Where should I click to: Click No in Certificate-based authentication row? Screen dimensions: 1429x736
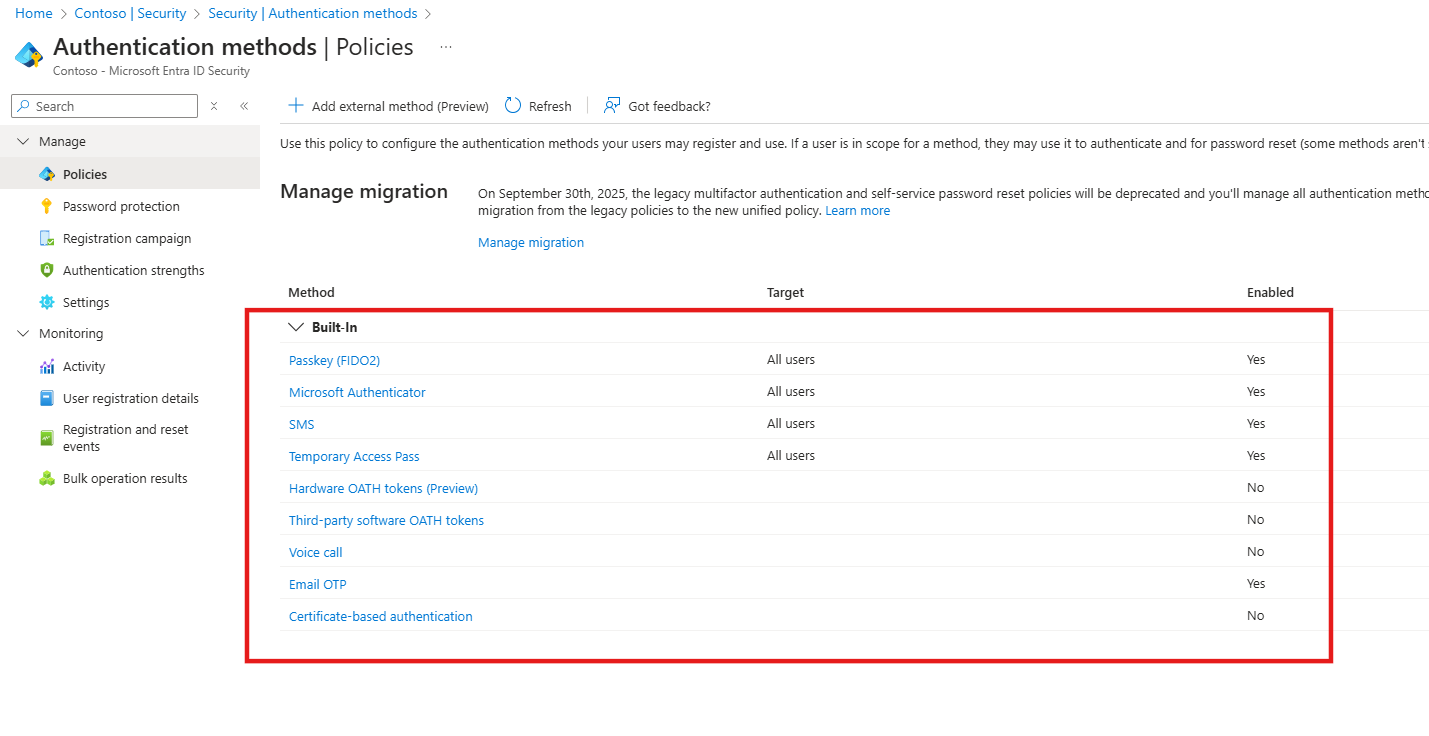coord(1255,615)
